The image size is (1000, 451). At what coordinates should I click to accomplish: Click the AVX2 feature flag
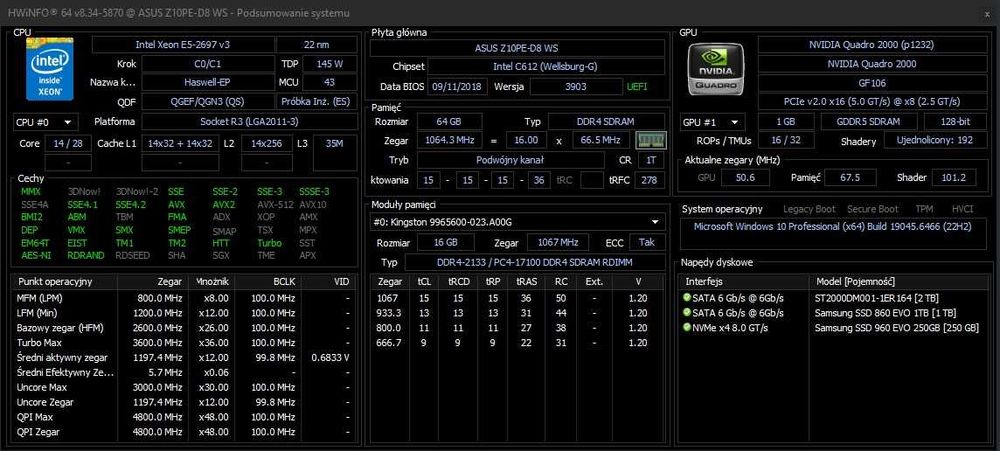pos(224,205)
